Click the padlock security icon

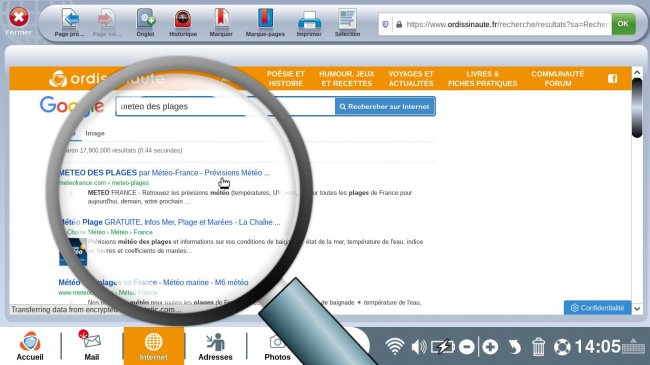click(x=399, y=24)
